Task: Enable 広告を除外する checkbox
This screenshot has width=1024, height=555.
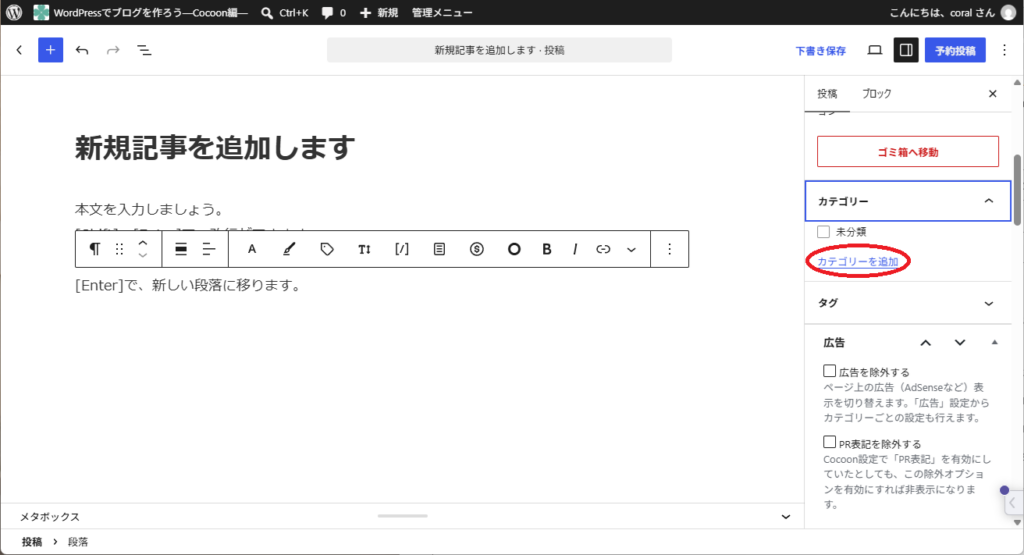Action: 829,371
